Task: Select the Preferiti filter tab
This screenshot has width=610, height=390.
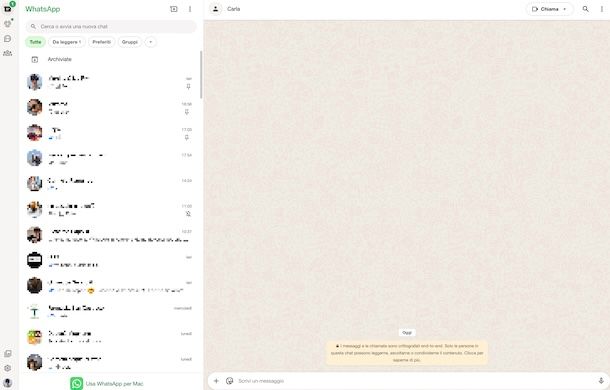Action: pos(102,42)
